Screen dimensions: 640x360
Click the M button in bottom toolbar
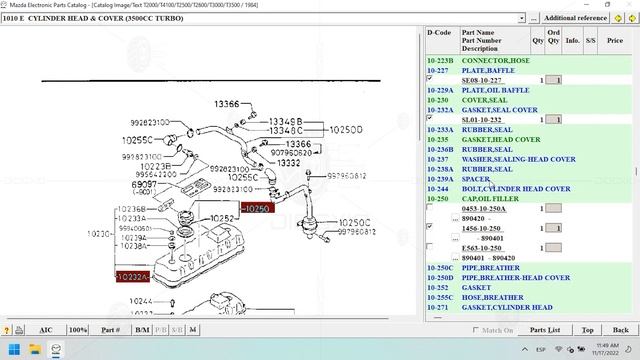coord(193,330)
